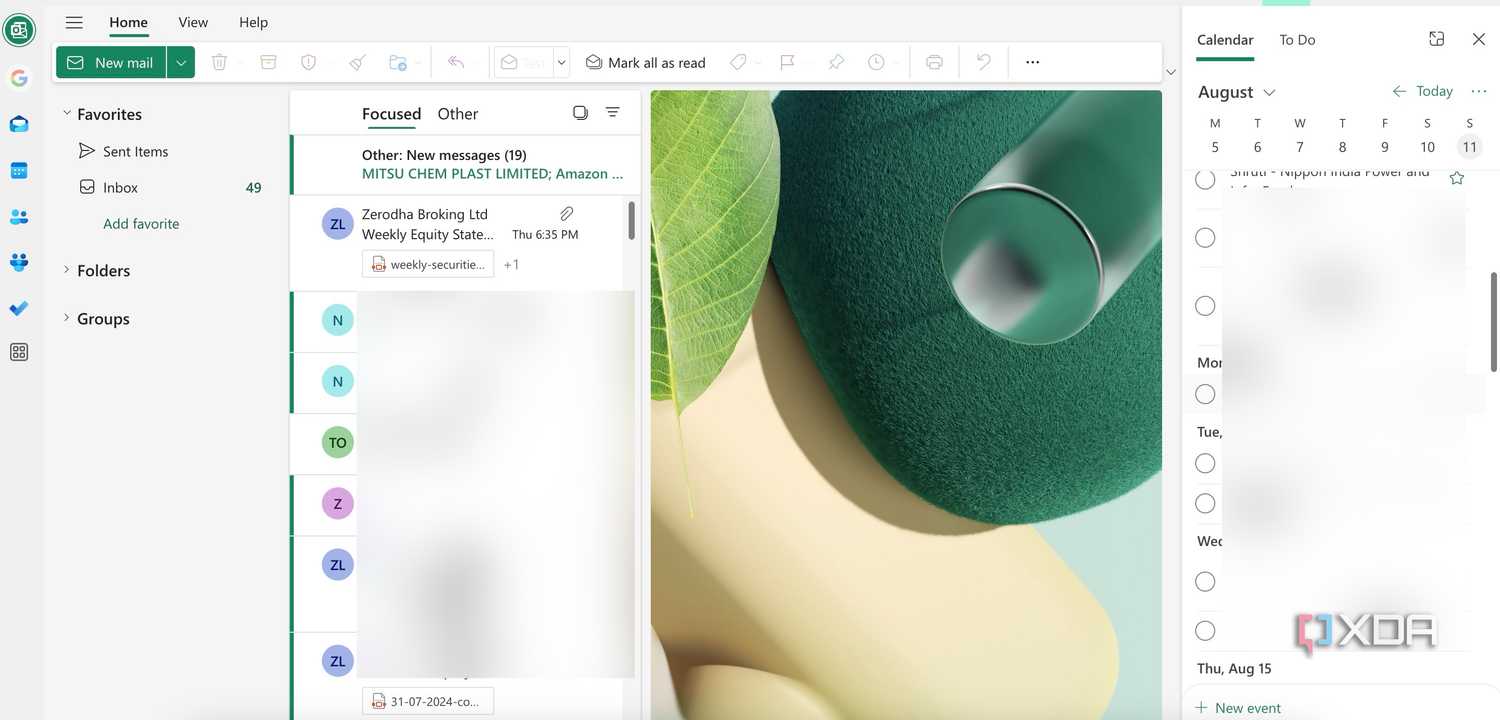This screenshot has width=1500, height=720.
Task: Open the filter icon in message list
Action: click(x=613, y=113)
